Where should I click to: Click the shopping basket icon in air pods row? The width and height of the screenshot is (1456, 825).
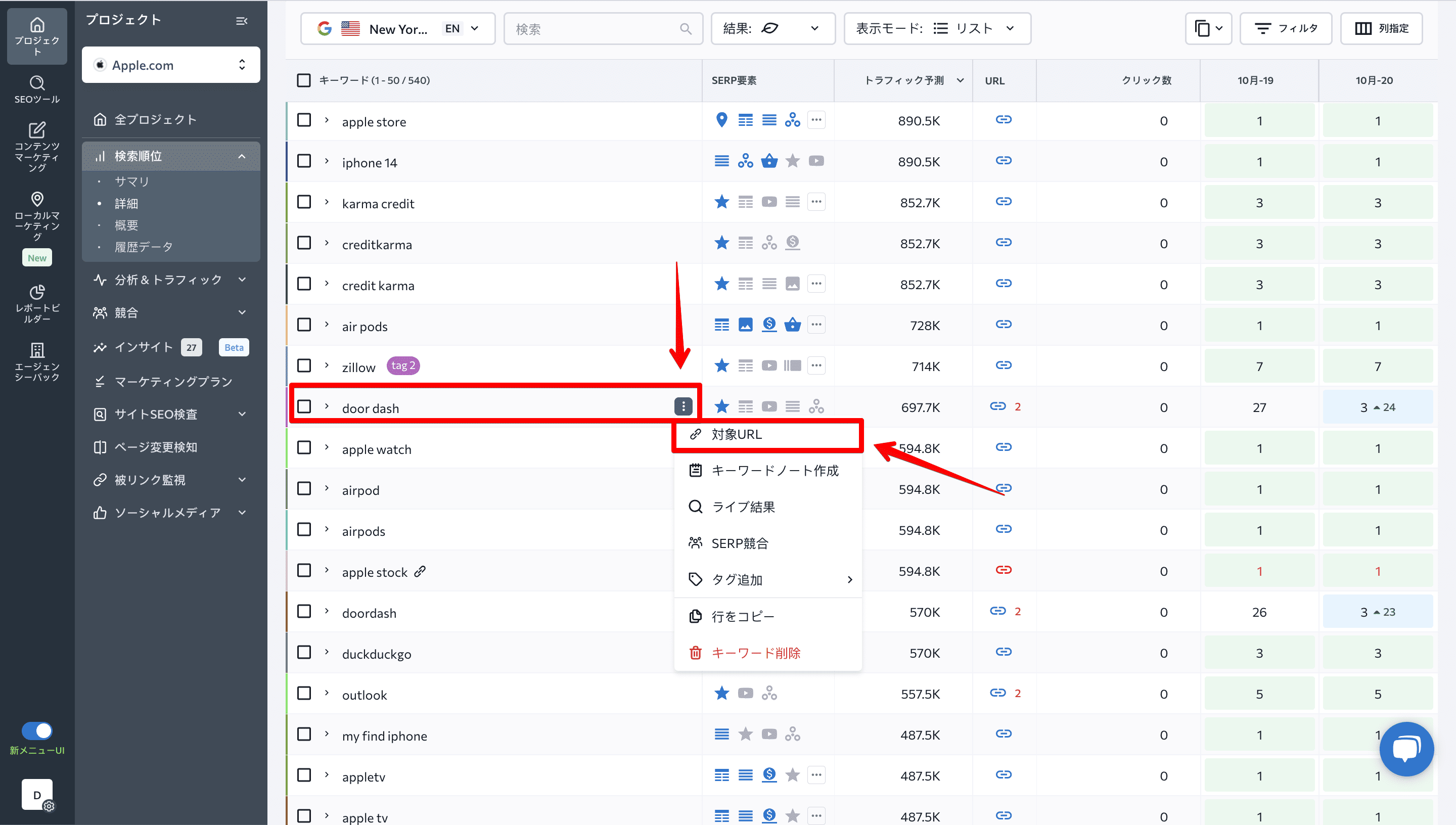(792, 325)
